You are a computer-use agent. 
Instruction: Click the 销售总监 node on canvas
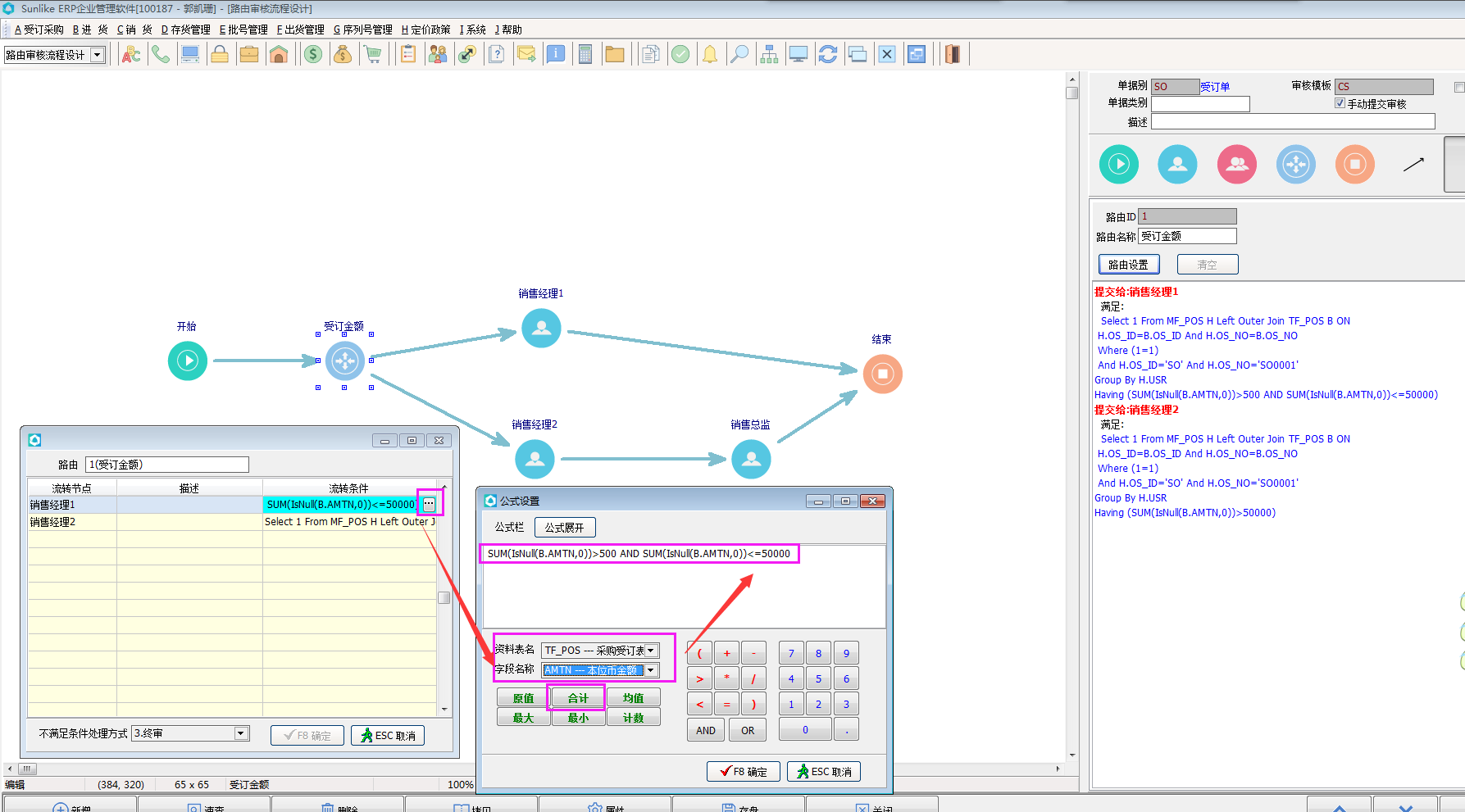point(751,460)
